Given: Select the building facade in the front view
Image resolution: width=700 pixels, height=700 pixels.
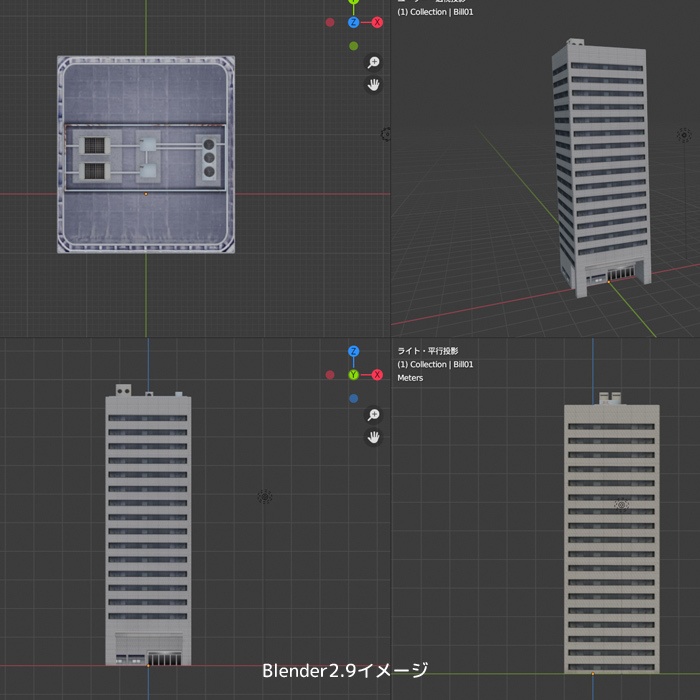Looking at the screenshot, I should tap(148, 525).
